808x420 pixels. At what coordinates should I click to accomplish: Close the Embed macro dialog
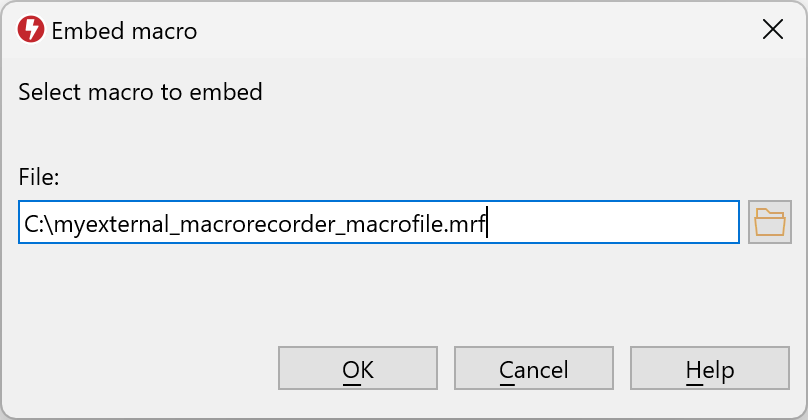coord(772,30)
